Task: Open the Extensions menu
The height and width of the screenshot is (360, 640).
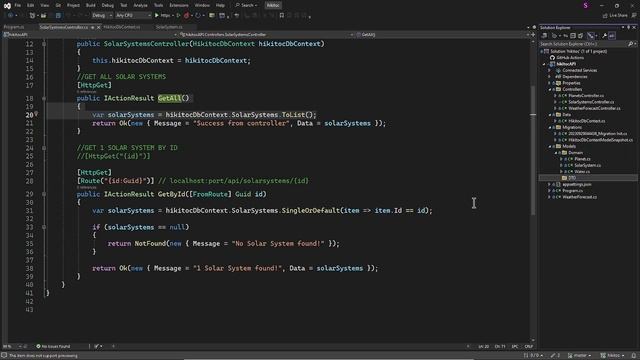Action: click(179, 5)
